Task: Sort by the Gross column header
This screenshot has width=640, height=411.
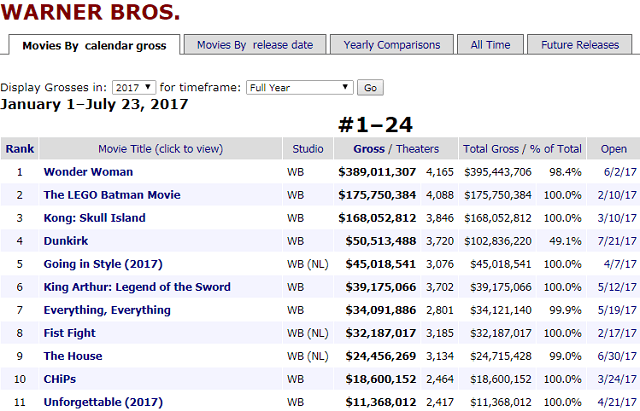Action: click(x=369, y=149)
